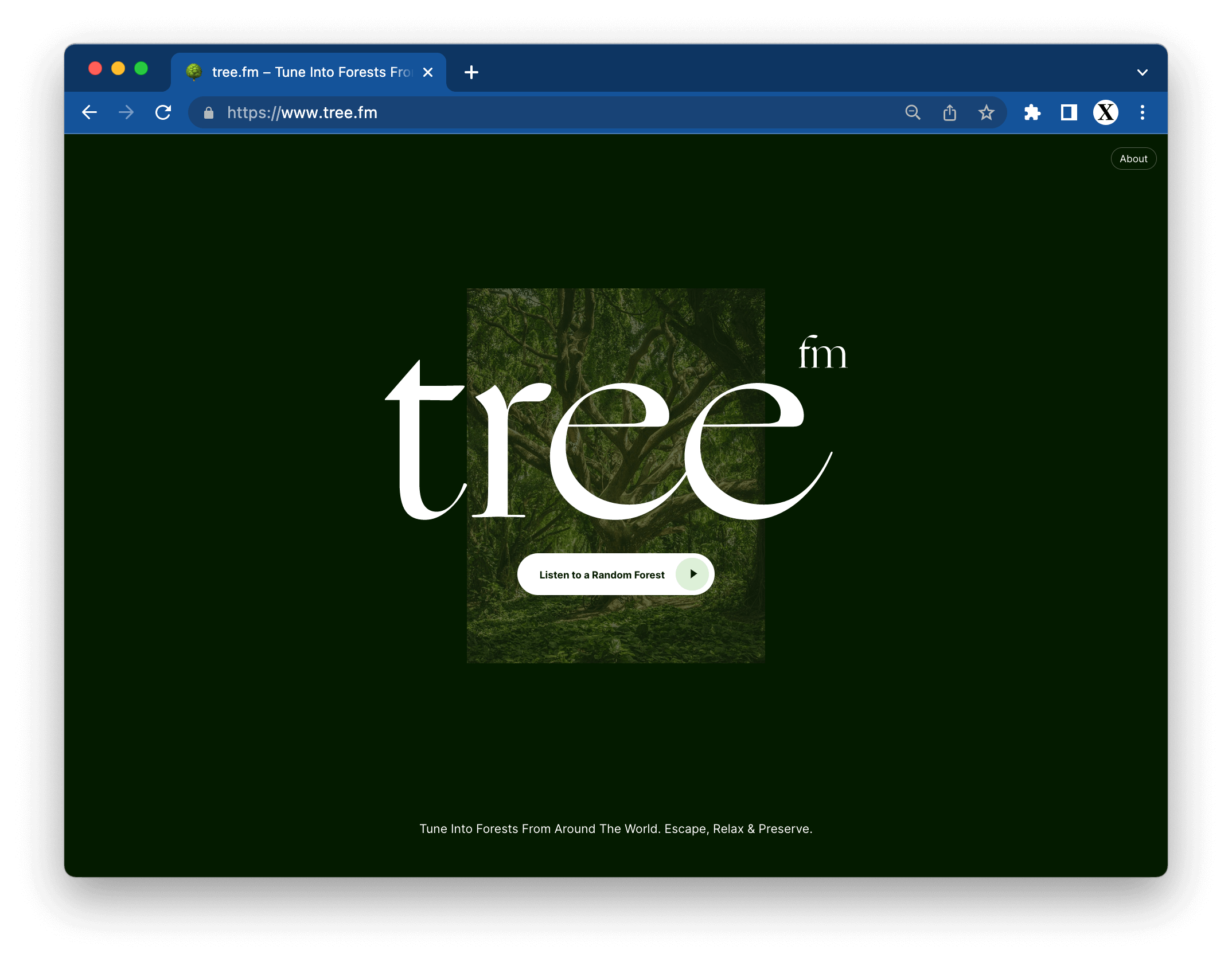Toggle the browser side panel
1232x962 pixels.
pyautogui.click(x=1069, y=112)
